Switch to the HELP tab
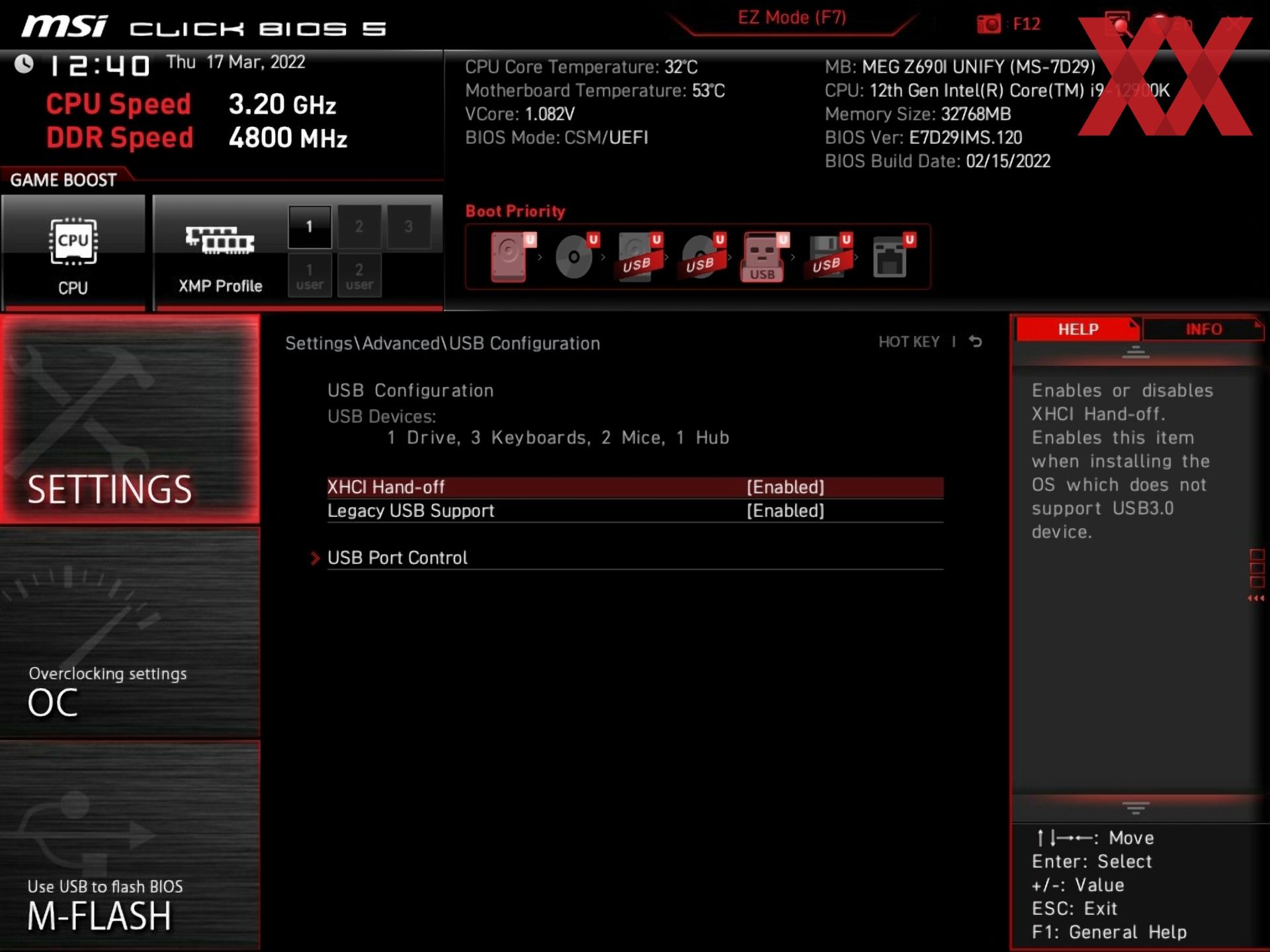 point(1078,329)
